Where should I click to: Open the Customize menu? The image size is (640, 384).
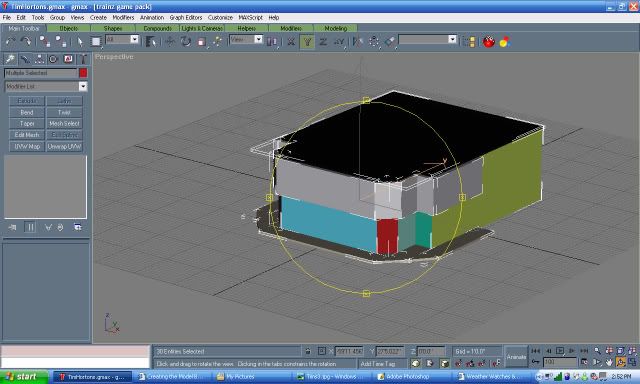[220, 18]
